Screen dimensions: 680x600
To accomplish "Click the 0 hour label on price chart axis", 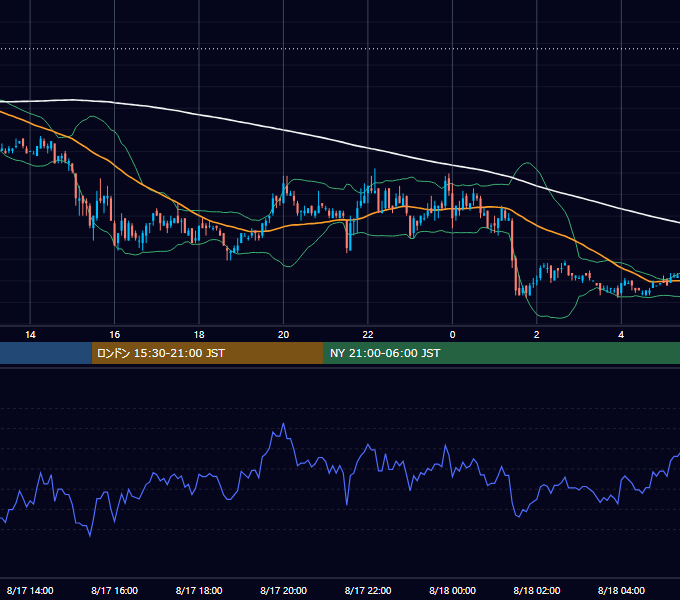I will coord(452,335).
